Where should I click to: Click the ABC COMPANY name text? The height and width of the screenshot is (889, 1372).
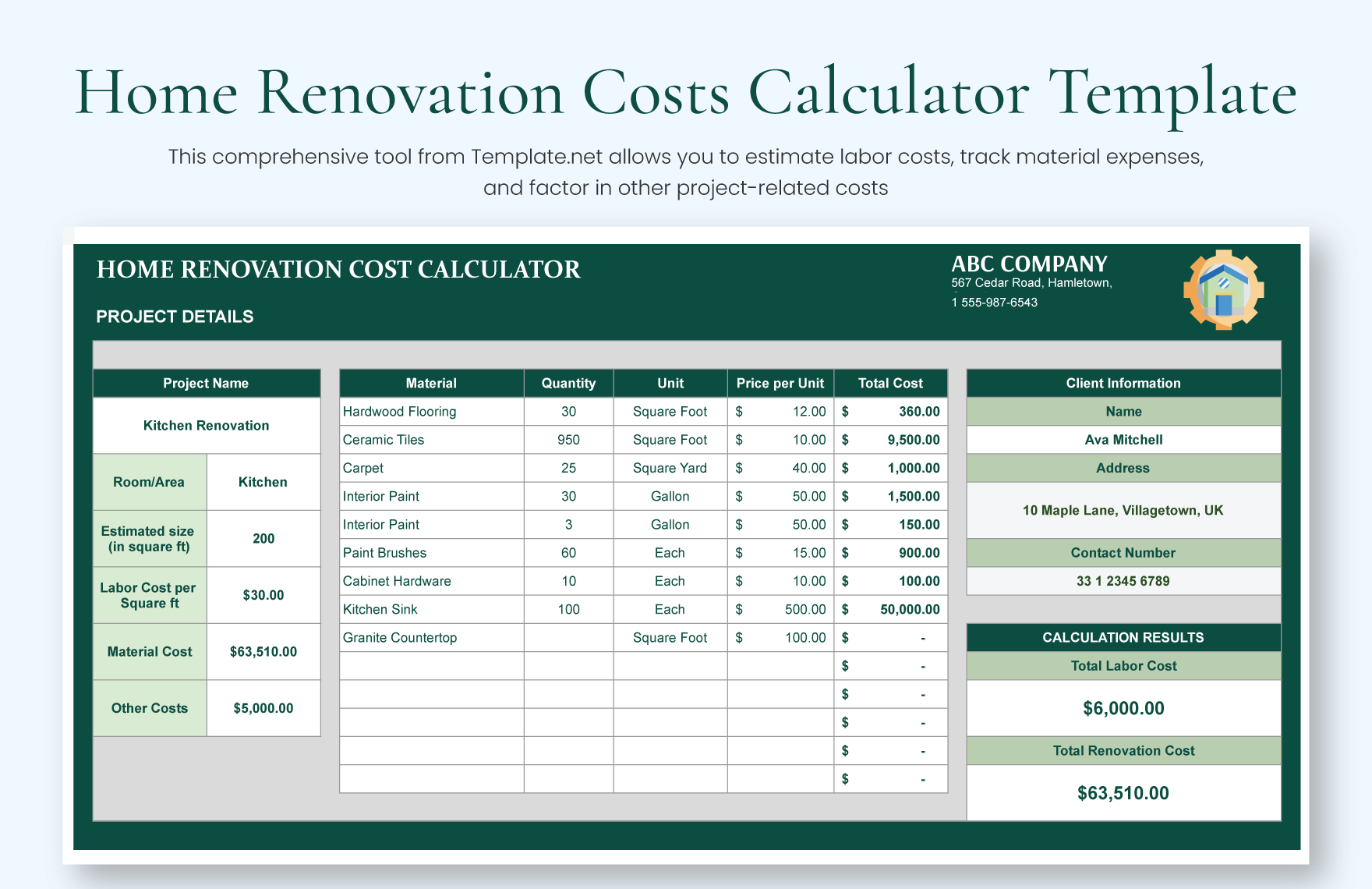point(1029,264)
